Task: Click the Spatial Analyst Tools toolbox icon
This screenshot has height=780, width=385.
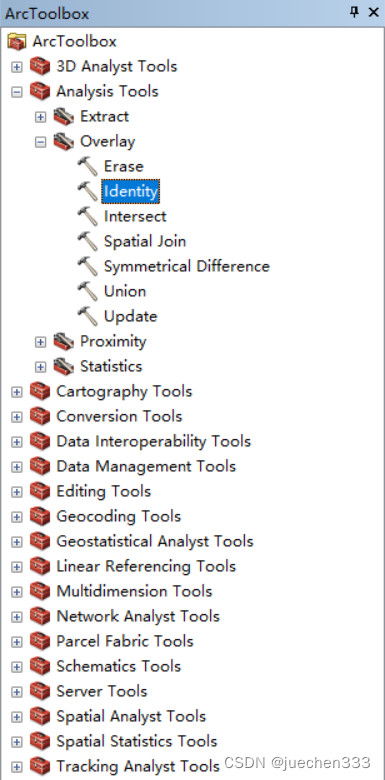Action: pos(40,716)
